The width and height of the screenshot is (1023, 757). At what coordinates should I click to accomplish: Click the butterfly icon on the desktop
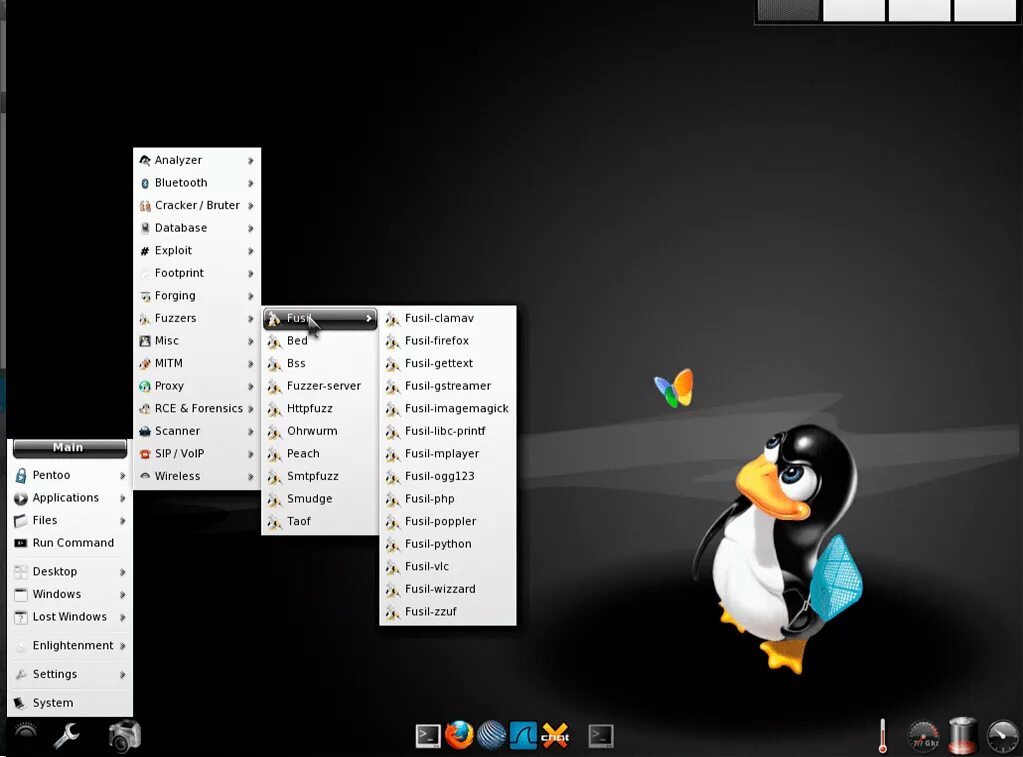(675, 388)
